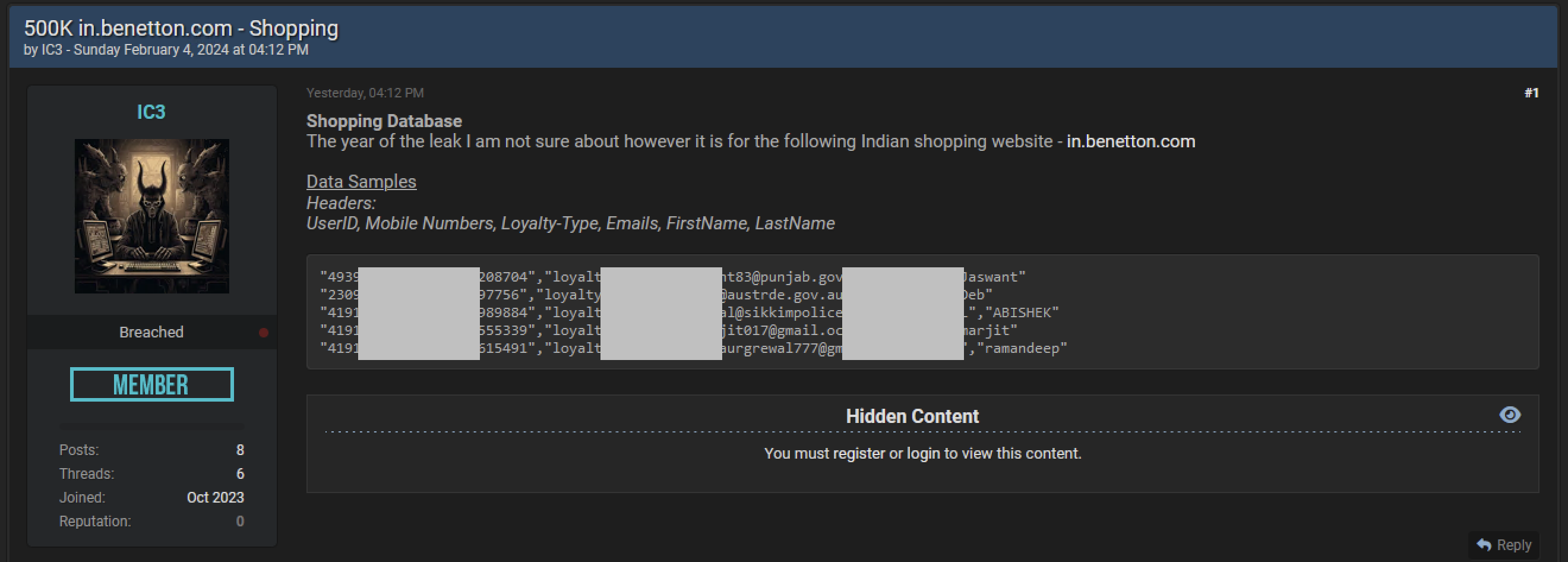Screen dimensions: 1568x562
Task: Click the MEMBER rank badge
Action: click(x=151, y=384)
